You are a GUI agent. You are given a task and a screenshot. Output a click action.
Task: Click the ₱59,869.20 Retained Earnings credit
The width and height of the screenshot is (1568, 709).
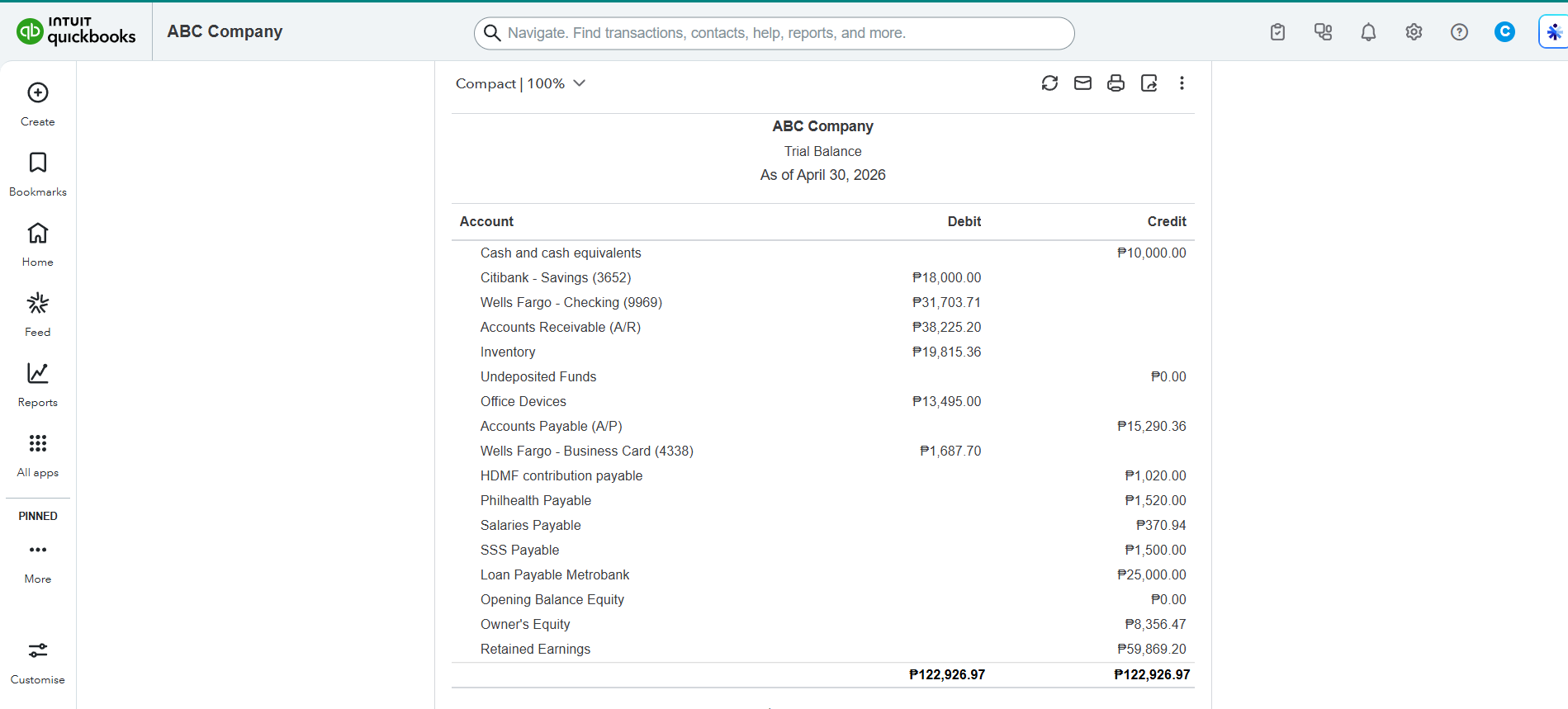1151,649
